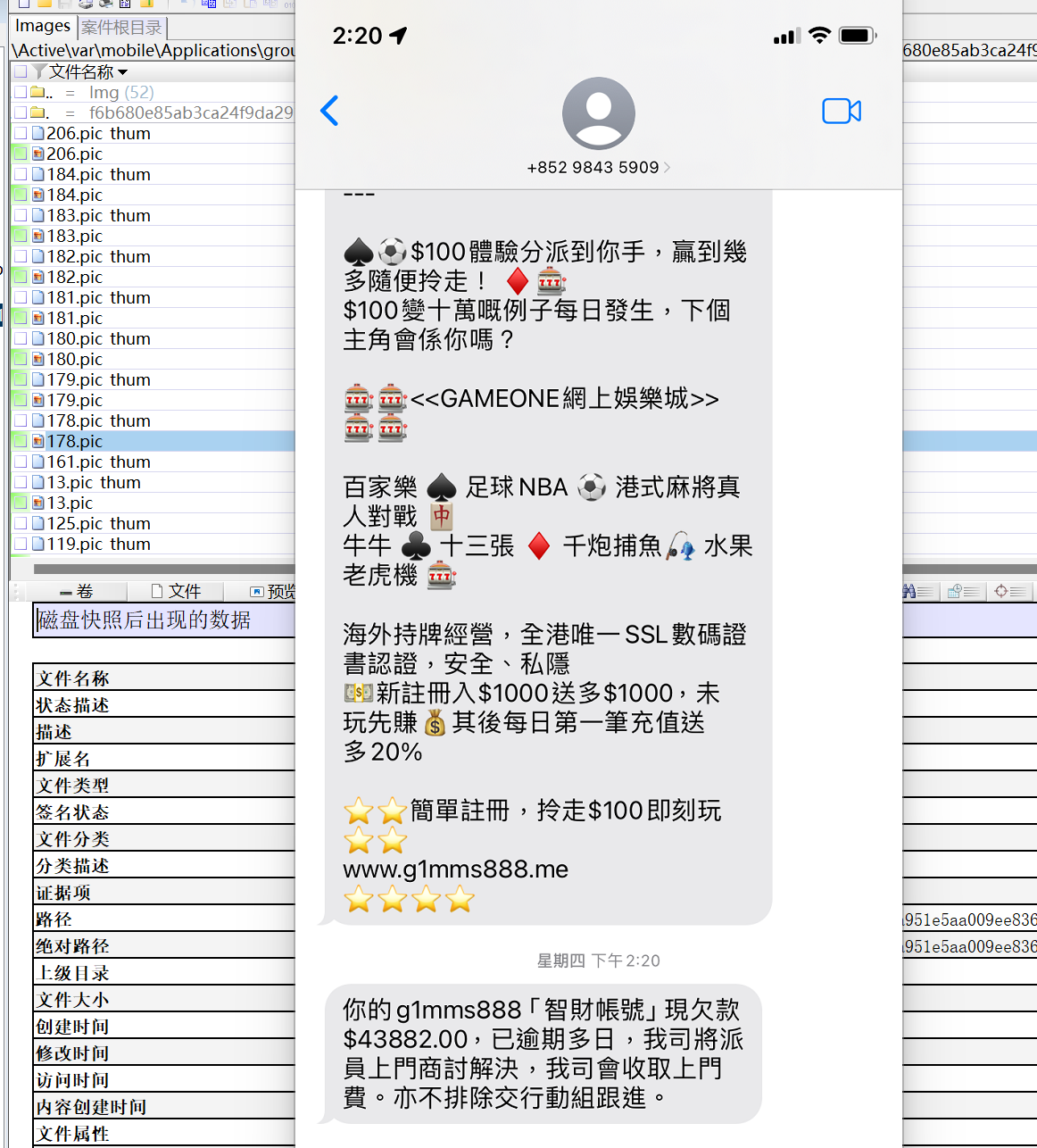Click the 文件类型 row in the details table

point(164,785)
